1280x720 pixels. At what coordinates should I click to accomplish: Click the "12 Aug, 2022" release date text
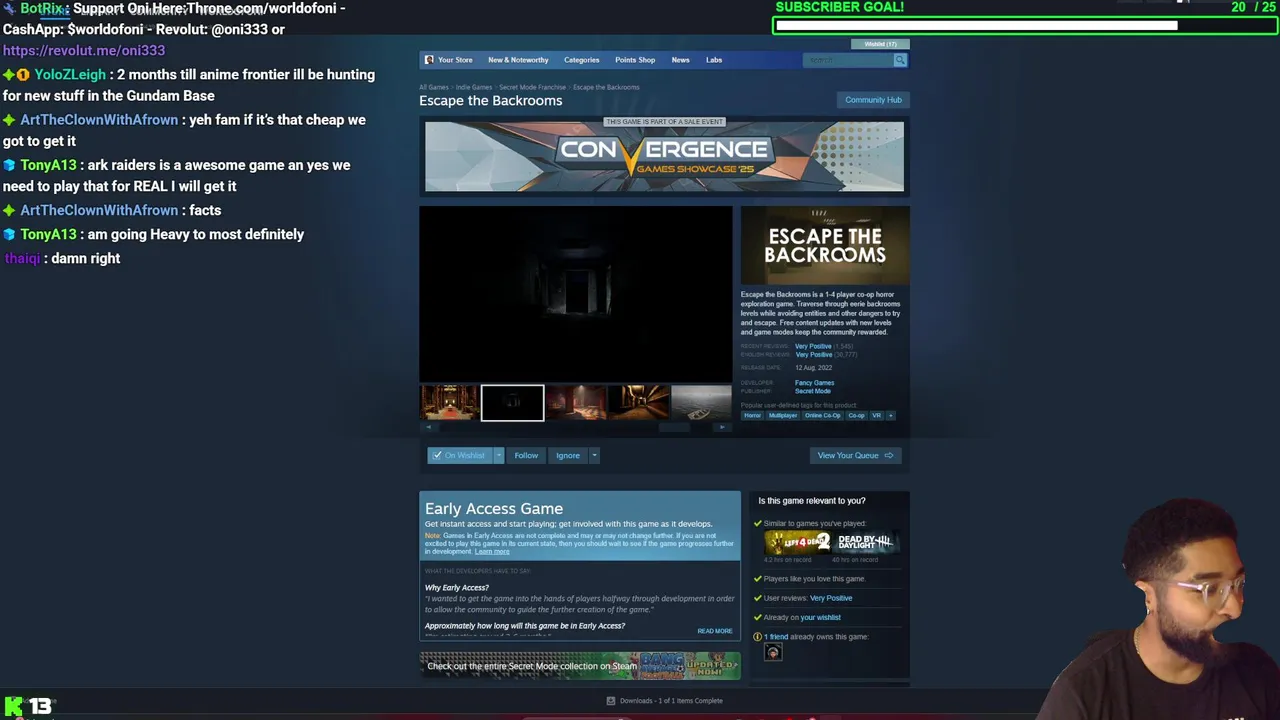pos(813,368)
